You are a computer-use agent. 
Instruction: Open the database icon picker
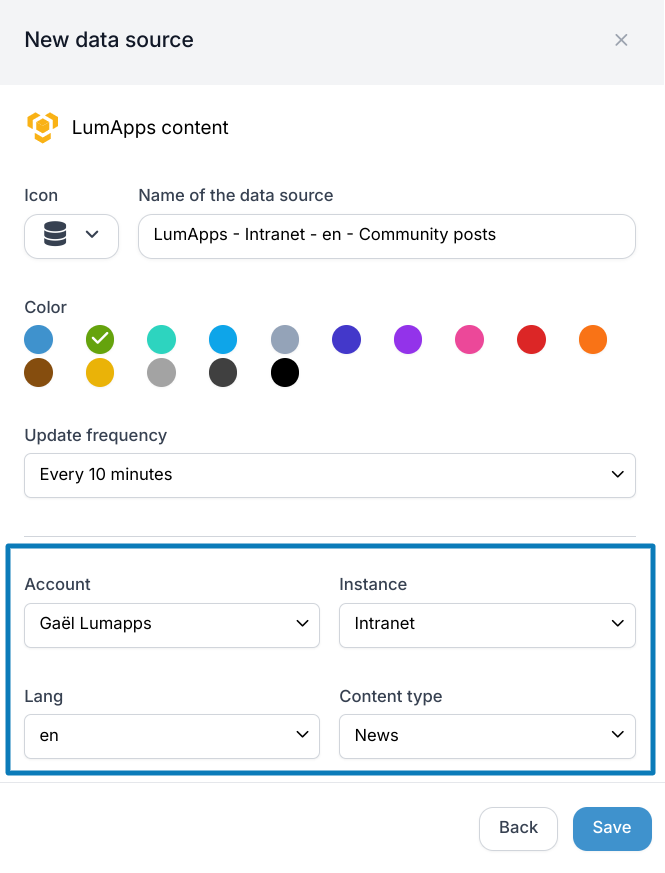[71, 236]
